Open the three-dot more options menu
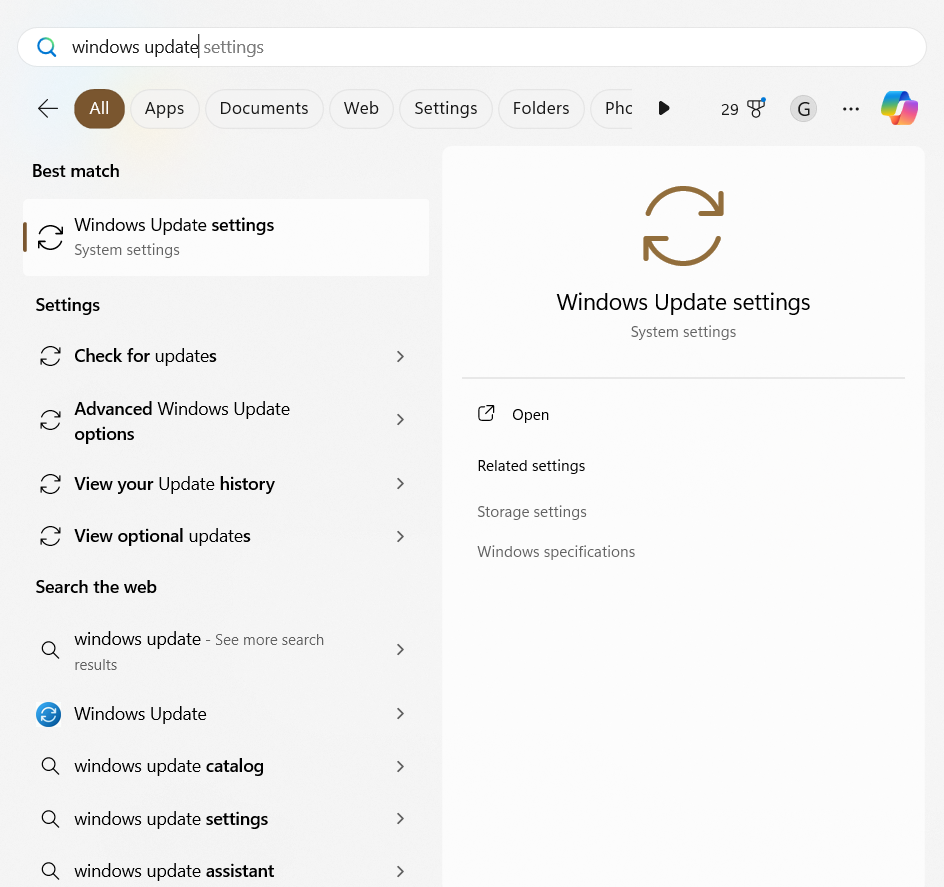This screenshot has height=887, width=944. coord(851,109)
